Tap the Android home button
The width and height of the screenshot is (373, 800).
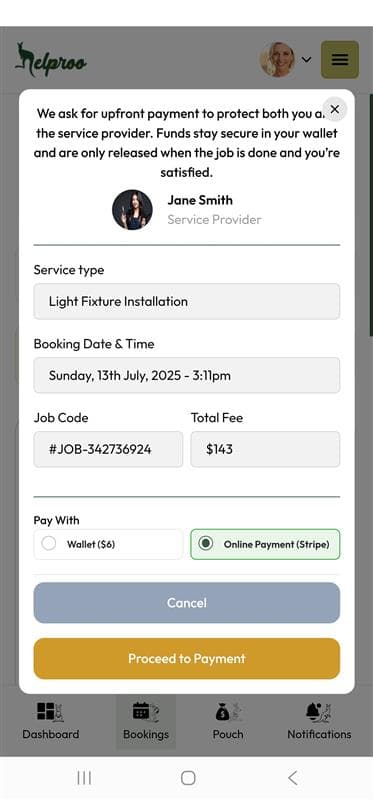188,778
